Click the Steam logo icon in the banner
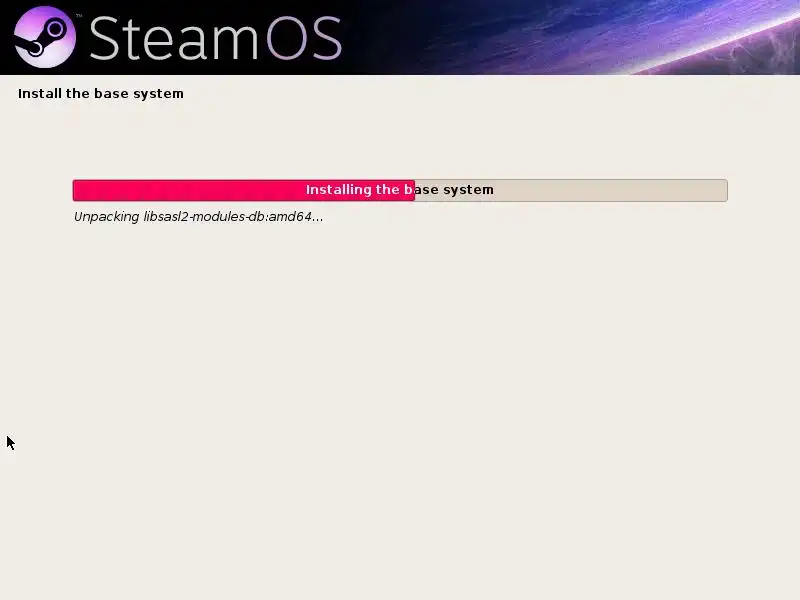This screenshot has height=600, width=800. tap(45, 37)
